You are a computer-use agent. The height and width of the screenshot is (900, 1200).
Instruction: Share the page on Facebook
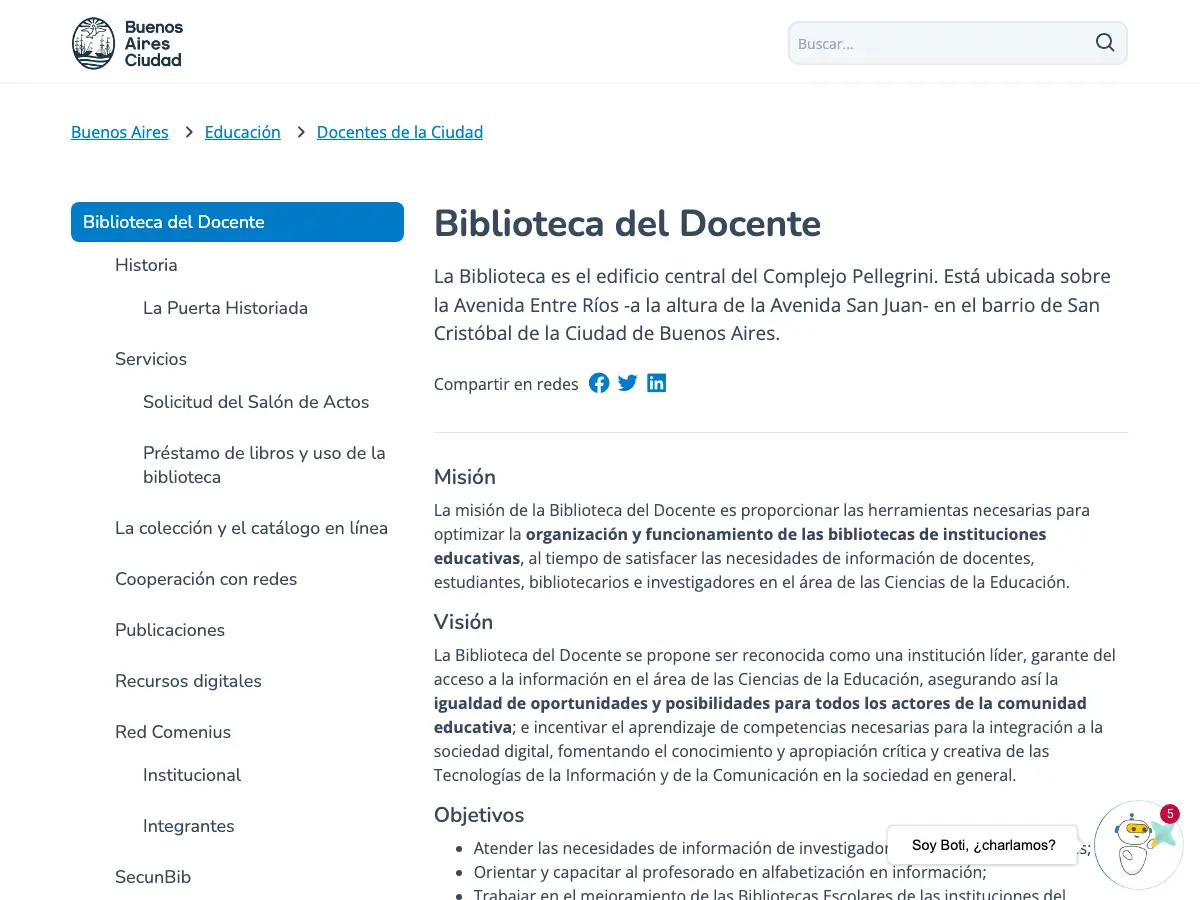(x=599, y=383)
